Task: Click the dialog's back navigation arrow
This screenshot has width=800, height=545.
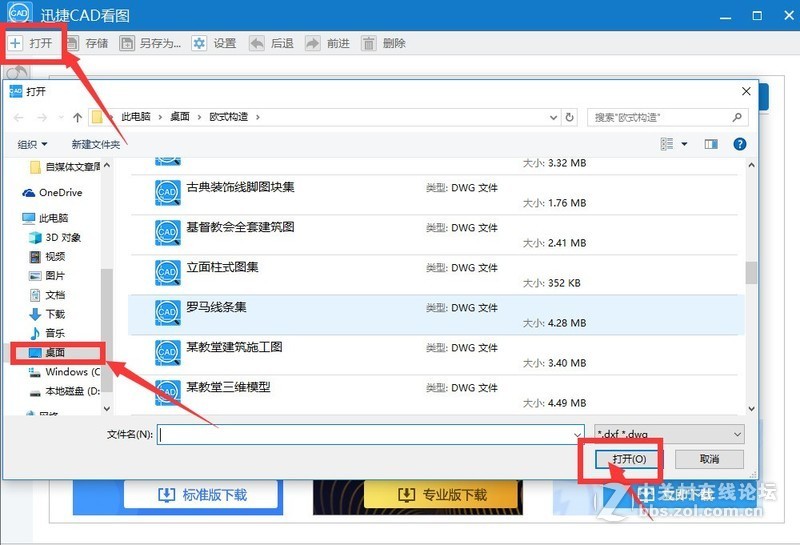Action: [x=19, y=117]
